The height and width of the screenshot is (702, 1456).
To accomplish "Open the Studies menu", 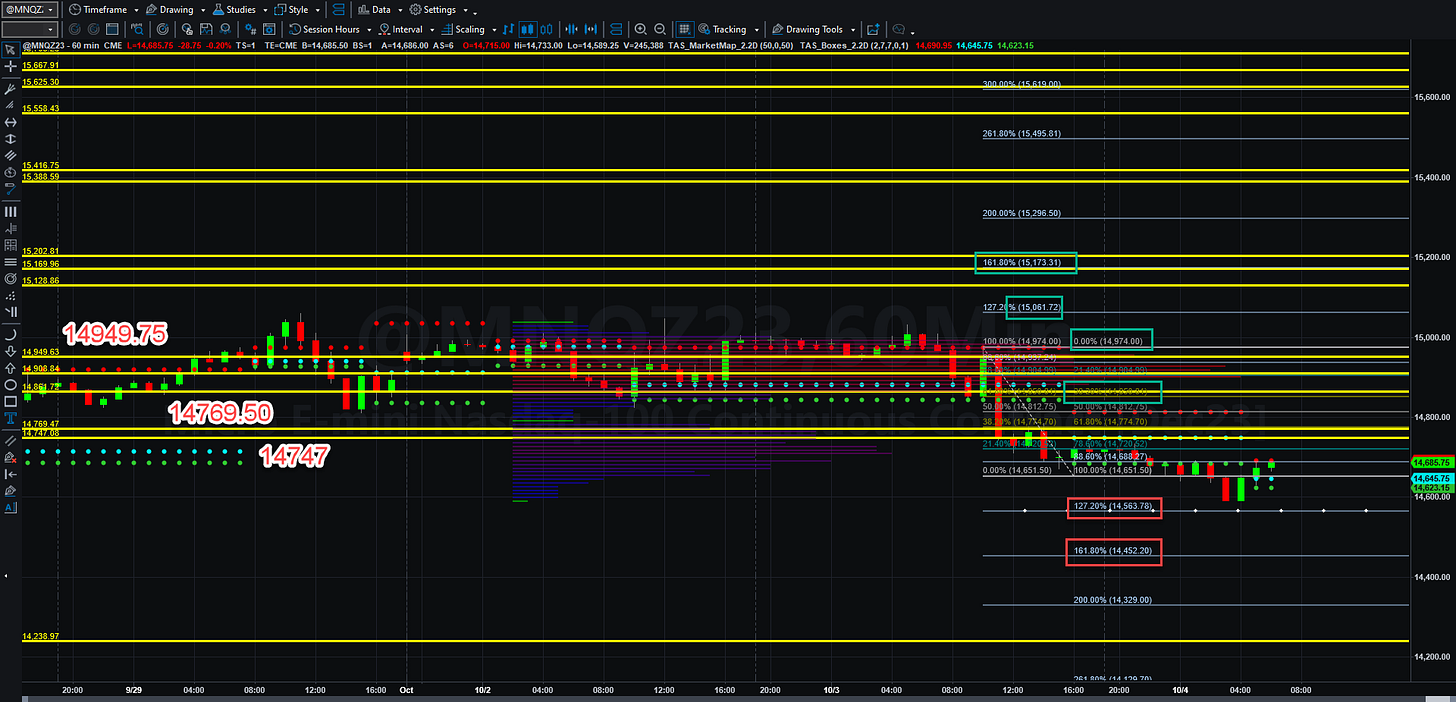I will click(238, 9).
